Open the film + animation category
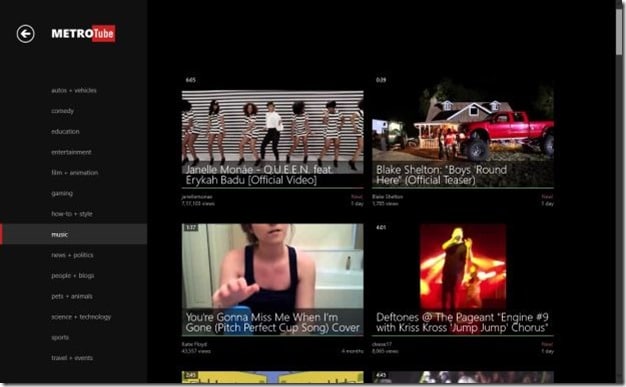 point(75,173)
